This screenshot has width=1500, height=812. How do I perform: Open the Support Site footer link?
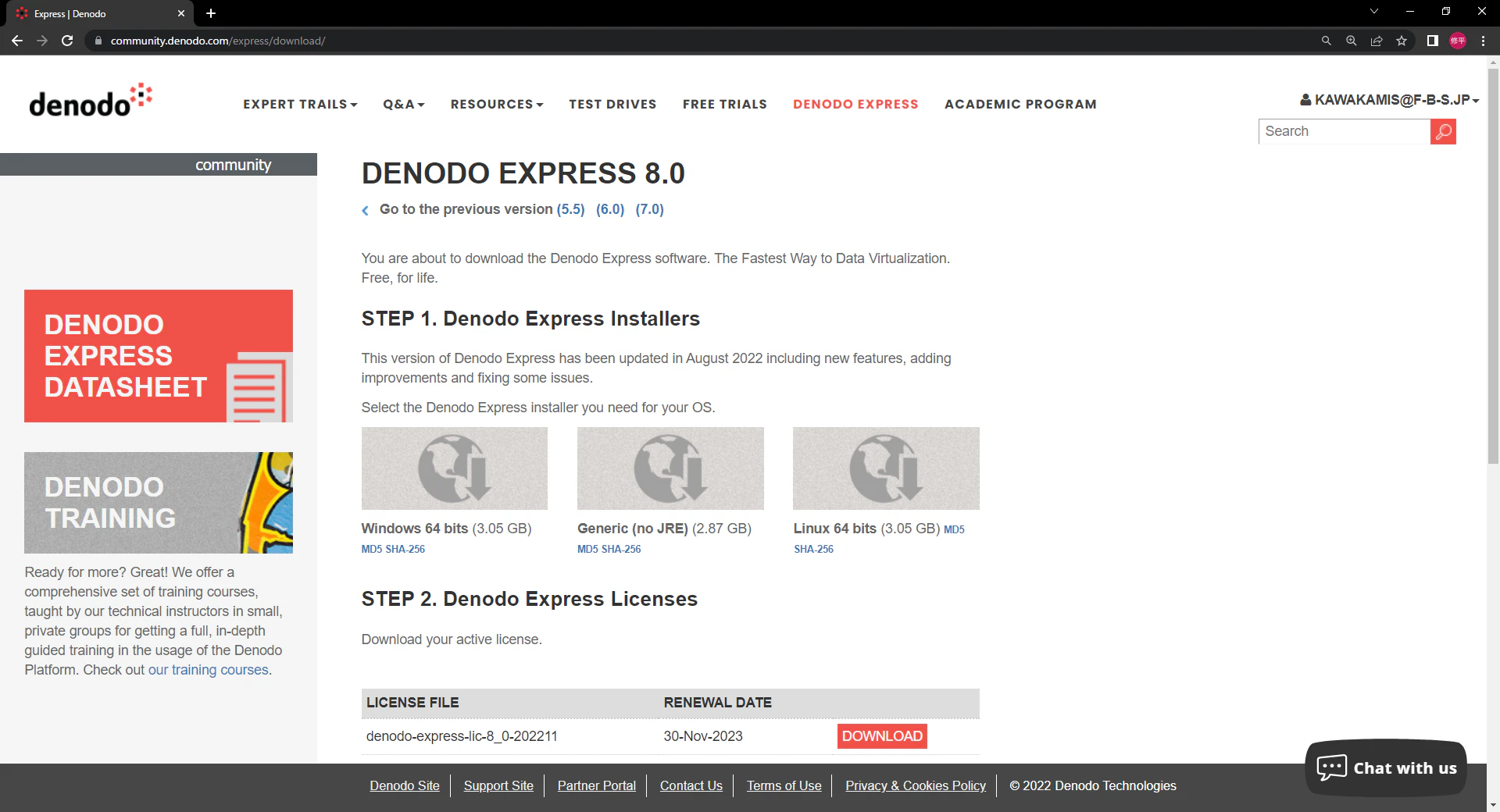click(x=498, y=785)
